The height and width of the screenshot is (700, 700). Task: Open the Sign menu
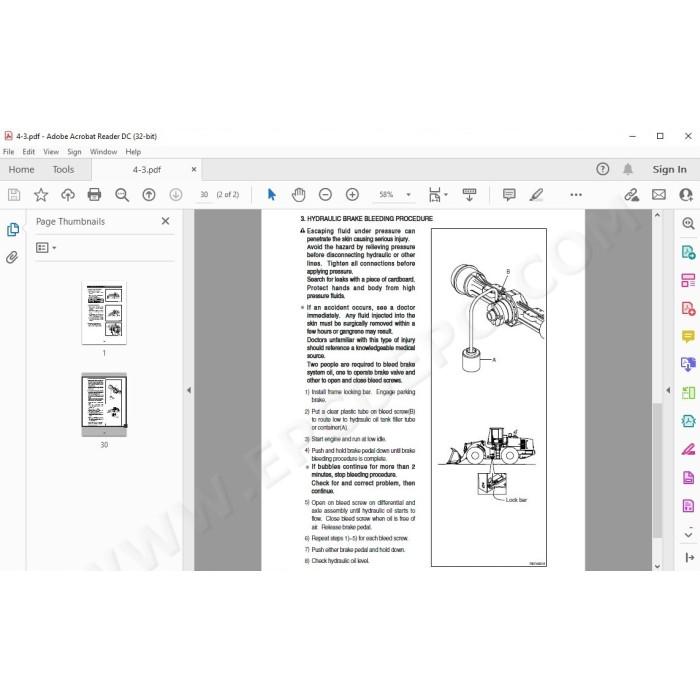74,152
